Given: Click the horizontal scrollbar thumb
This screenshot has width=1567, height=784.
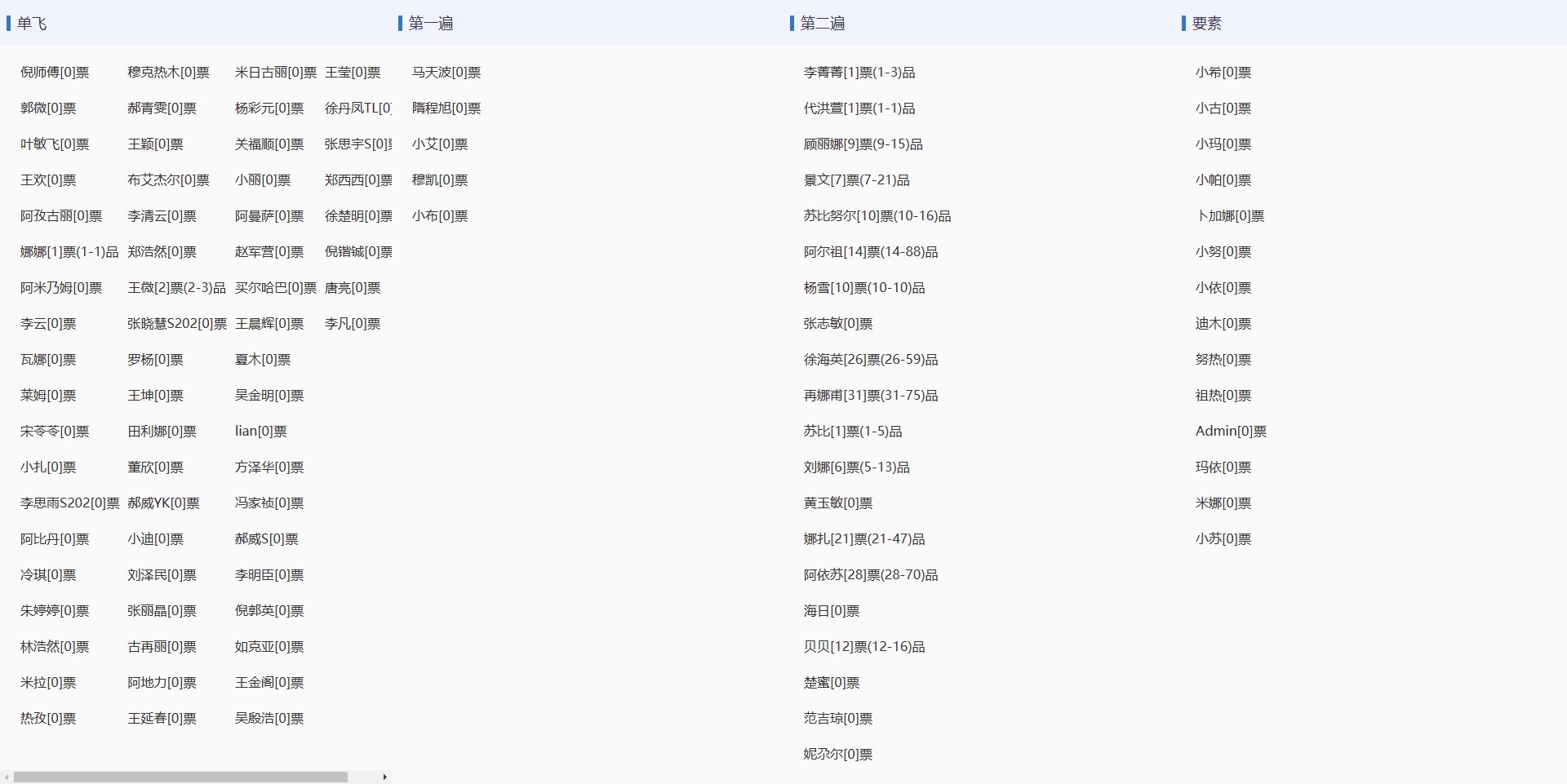Looking at the screenshot, I should point(180,777).
